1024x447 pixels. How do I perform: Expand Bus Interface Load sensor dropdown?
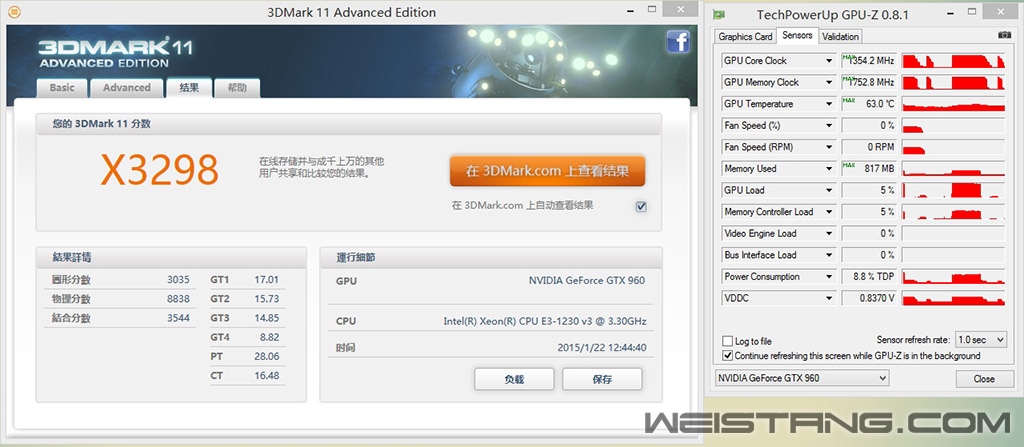[x=829, y=255]
